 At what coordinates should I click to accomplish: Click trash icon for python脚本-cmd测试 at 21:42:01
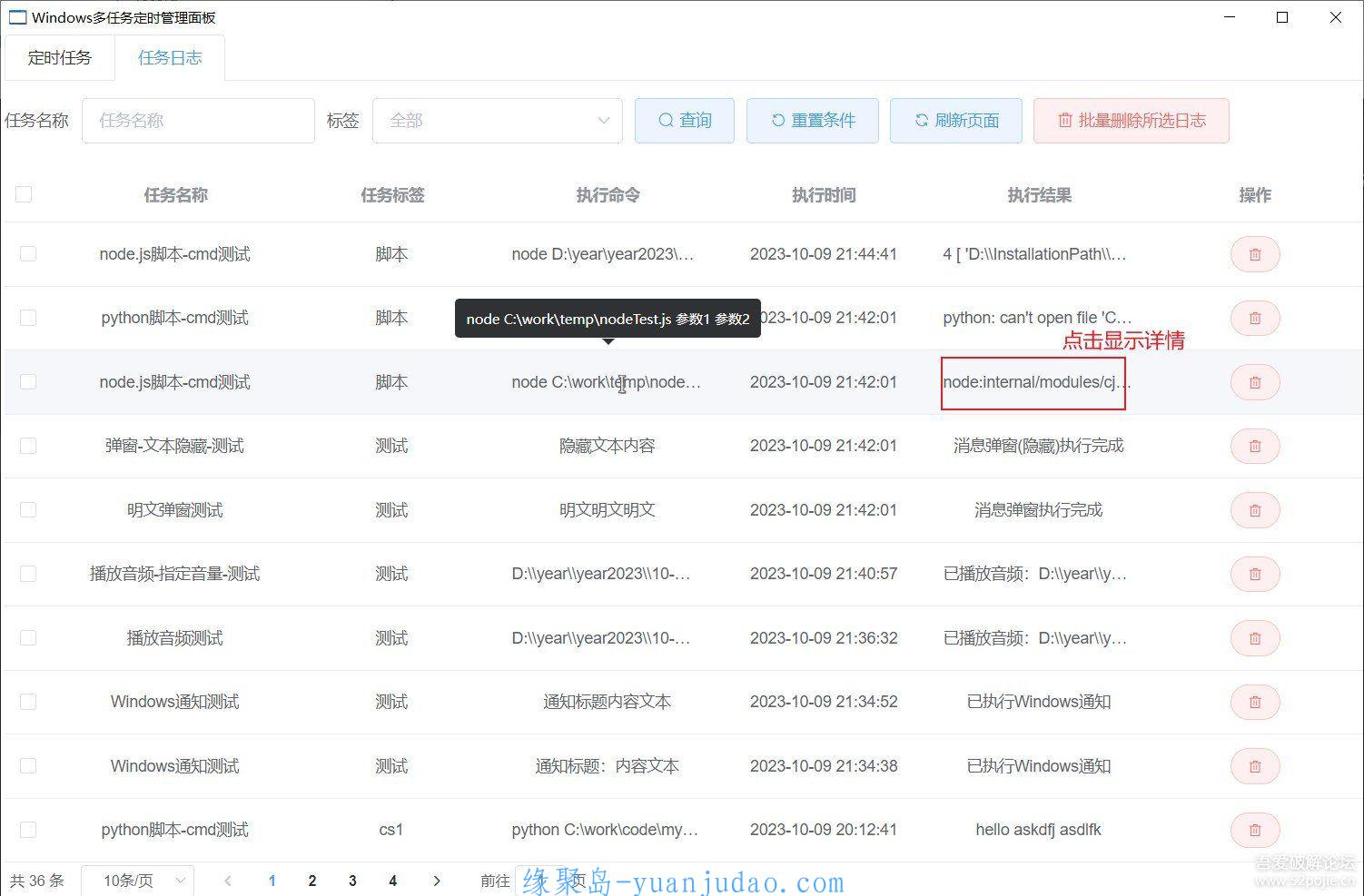coord(1254,319)
